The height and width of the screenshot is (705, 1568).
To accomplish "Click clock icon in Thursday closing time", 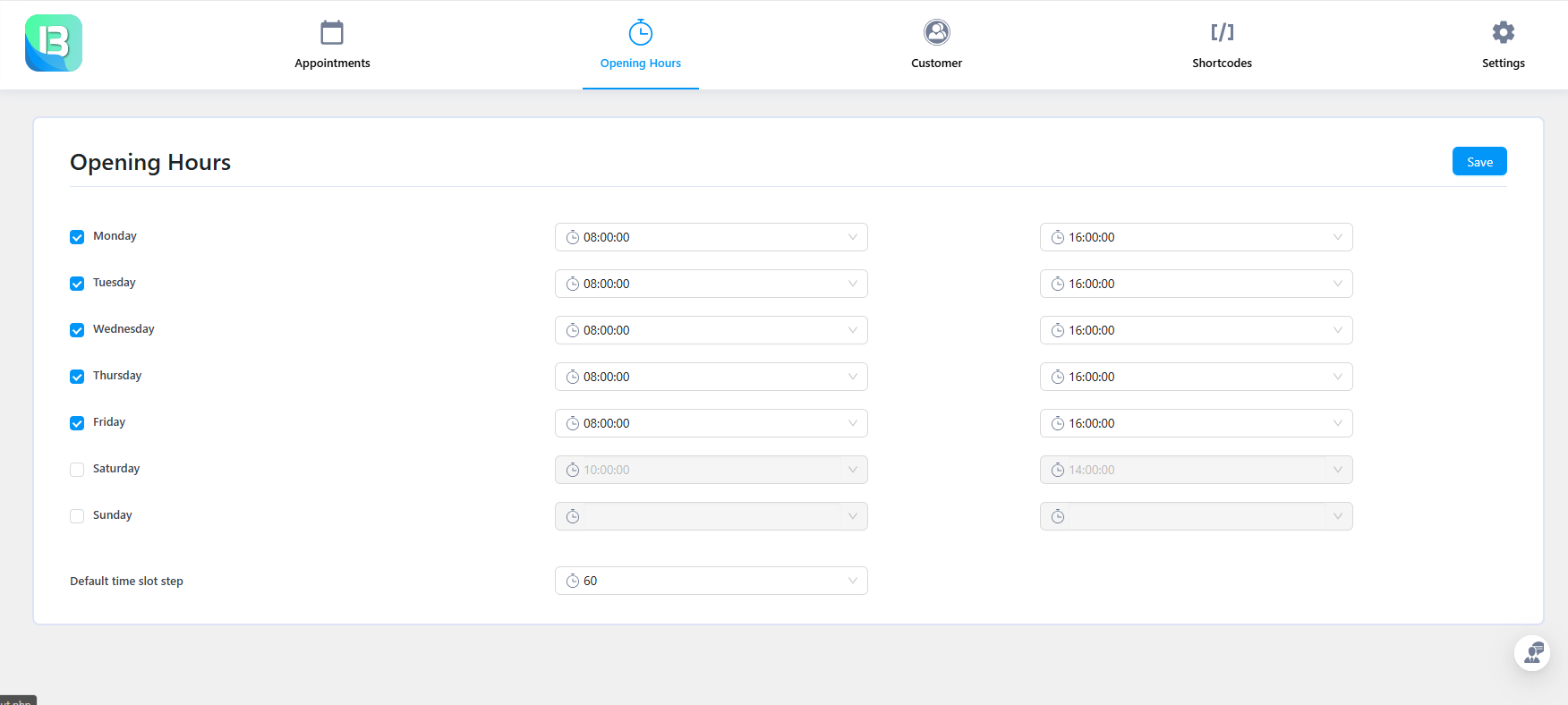I will point(1058,377).
